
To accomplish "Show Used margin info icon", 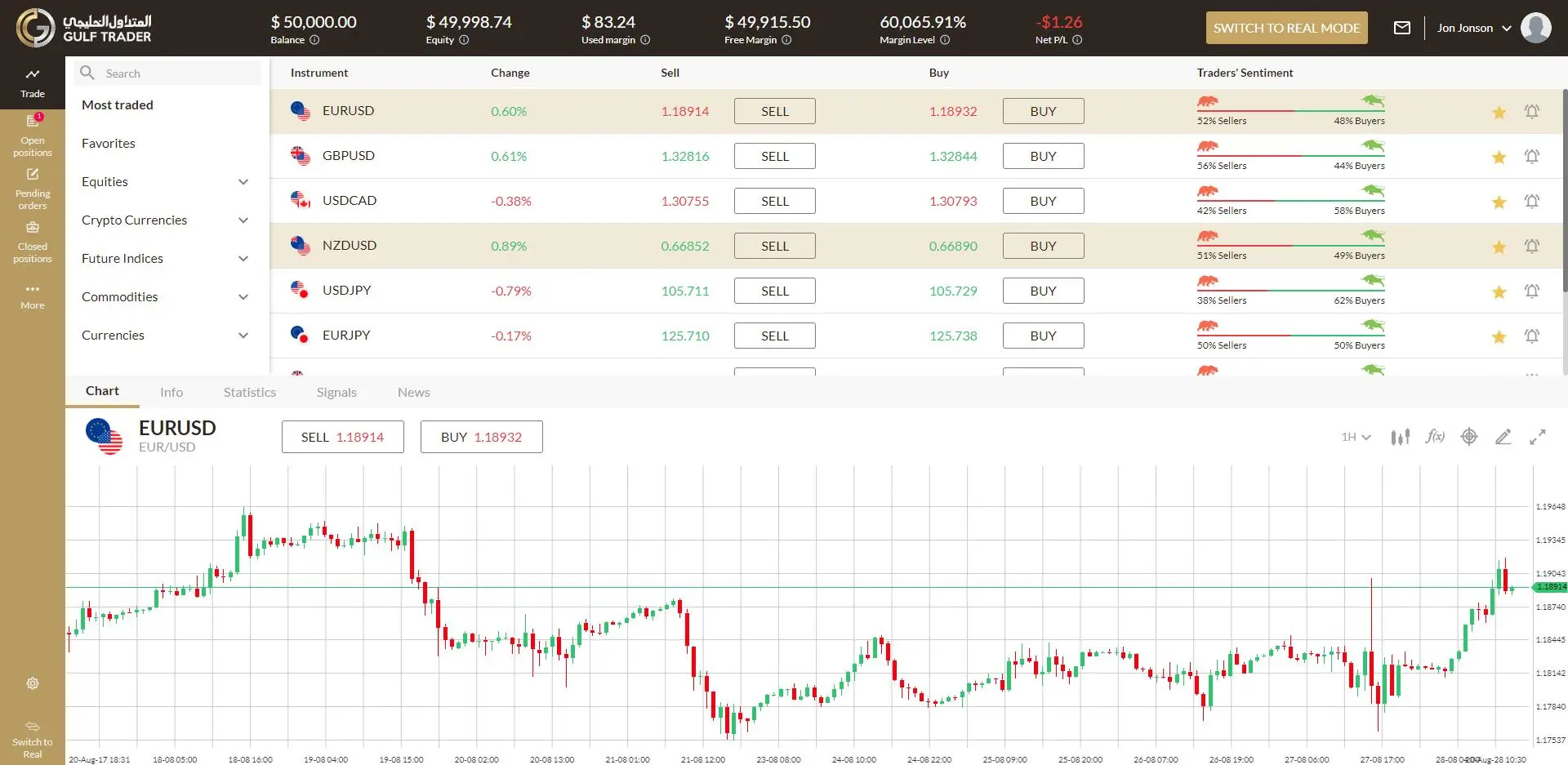I will (645, 40).
